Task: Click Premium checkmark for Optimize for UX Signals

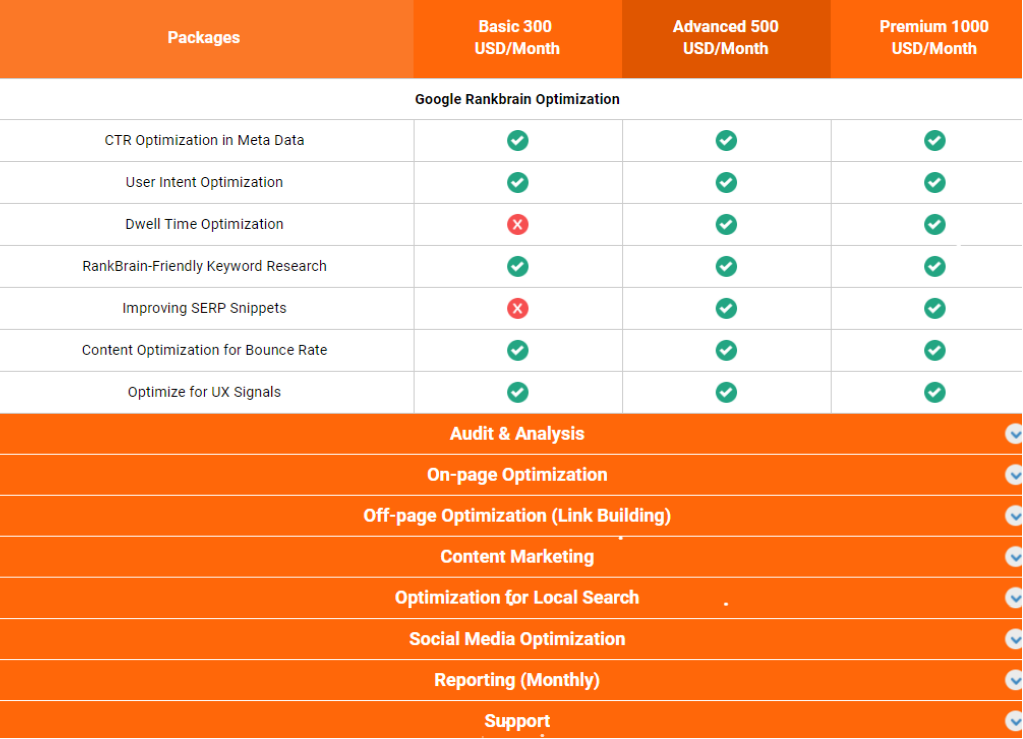Action: pyautogui.click(x=934, y=393)
